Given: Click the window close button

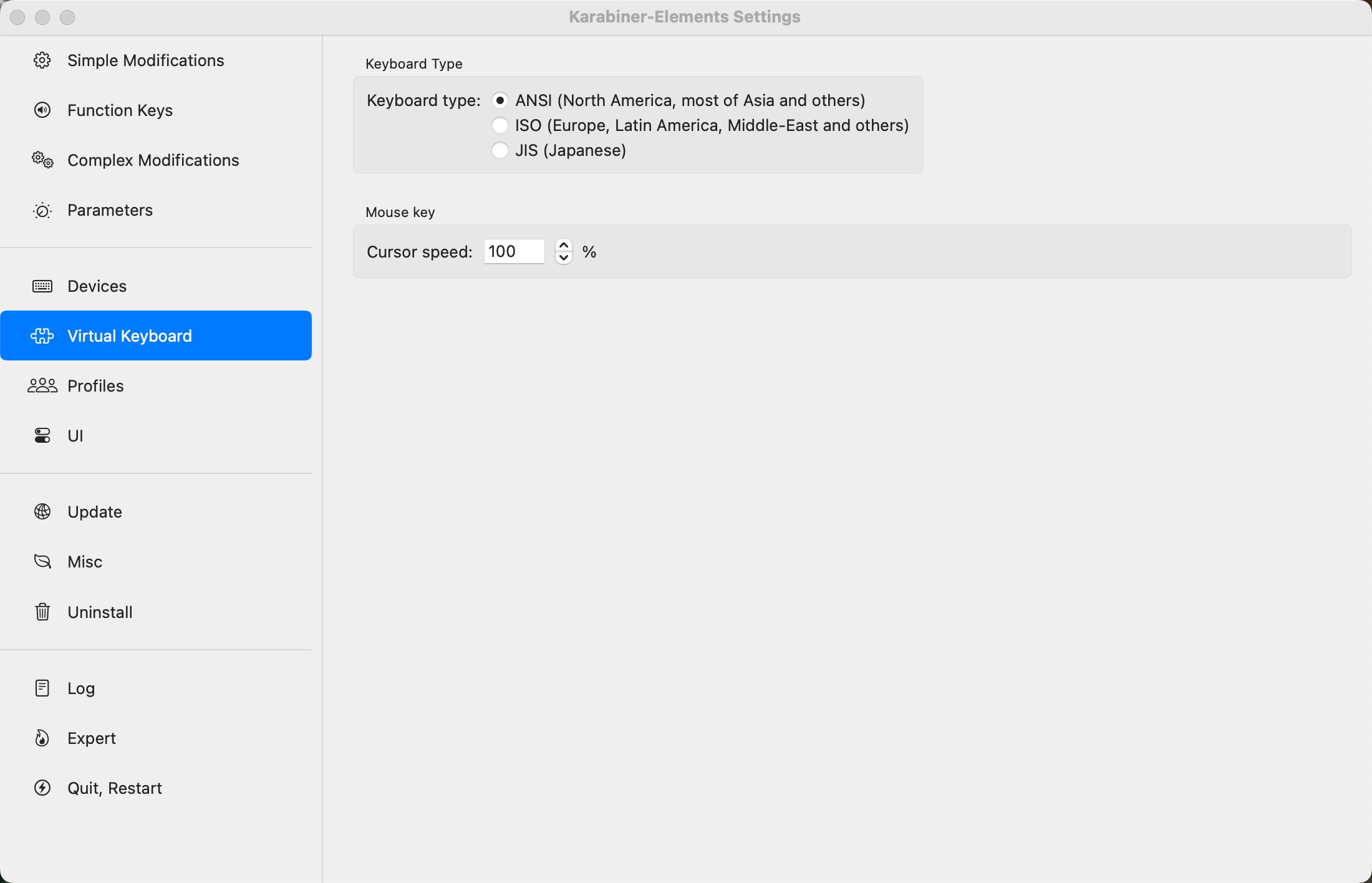Looking at the screenshot, I should point(17,17).
